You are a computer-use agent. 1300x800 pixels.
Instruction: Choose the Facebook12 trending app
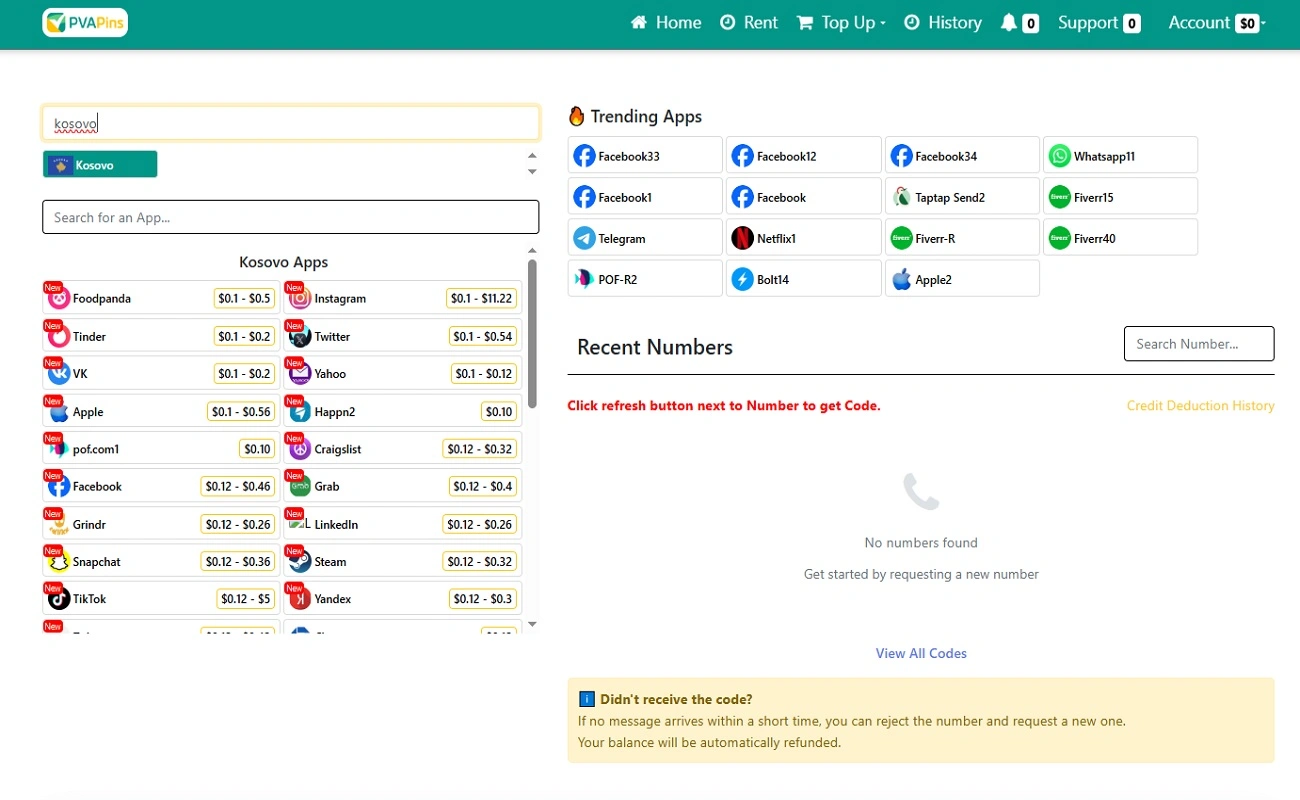804,156
